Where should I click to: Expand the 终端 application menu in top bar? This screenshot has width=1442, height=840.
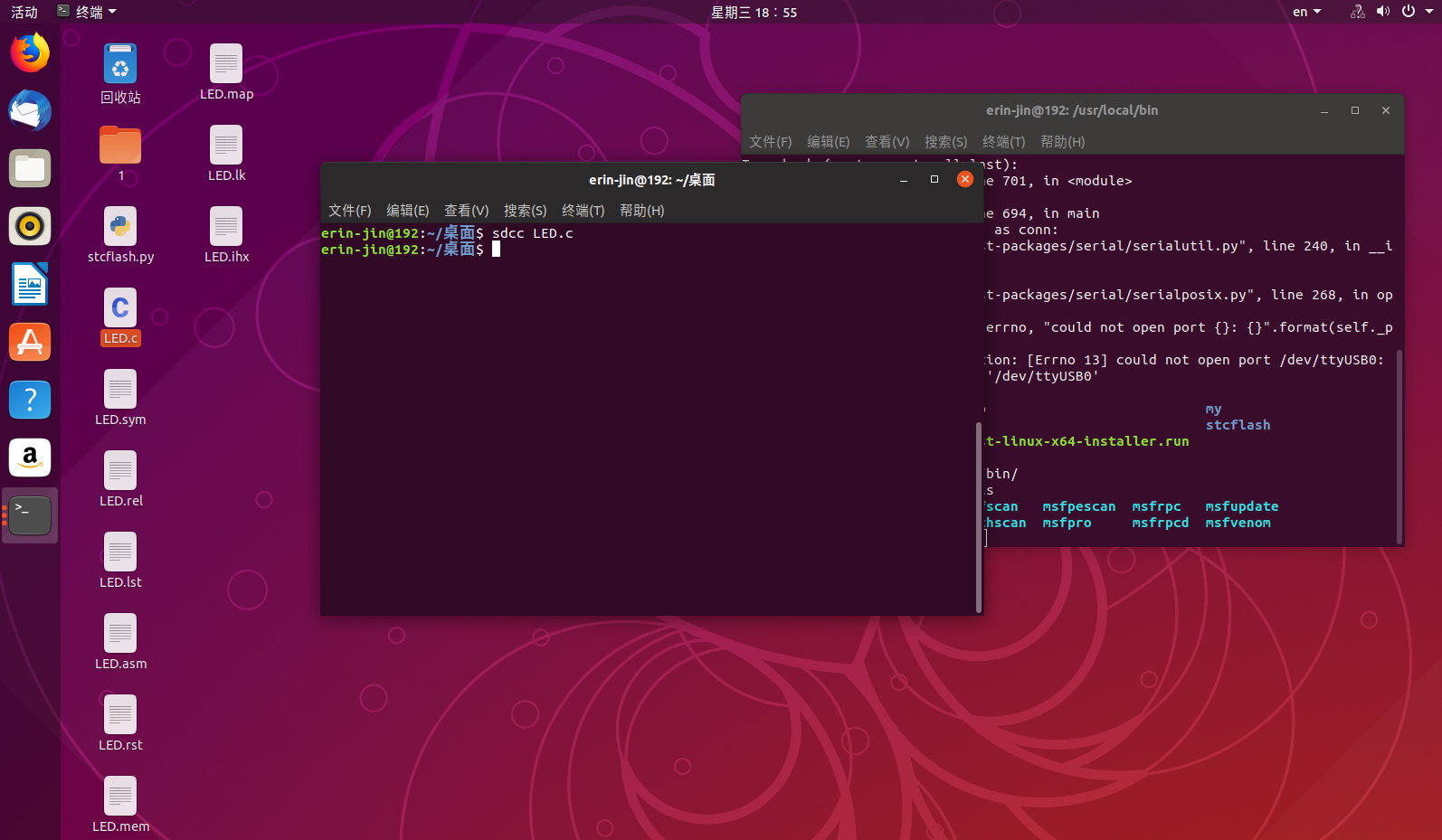tap(87, 12)
